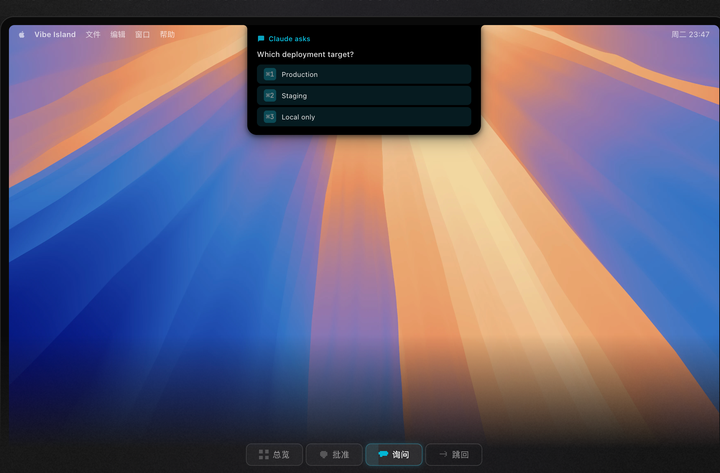Switch to the 总览 tab
Image resolution: width=720 pixels, height=473 pixels.
[x=275, y=455]
